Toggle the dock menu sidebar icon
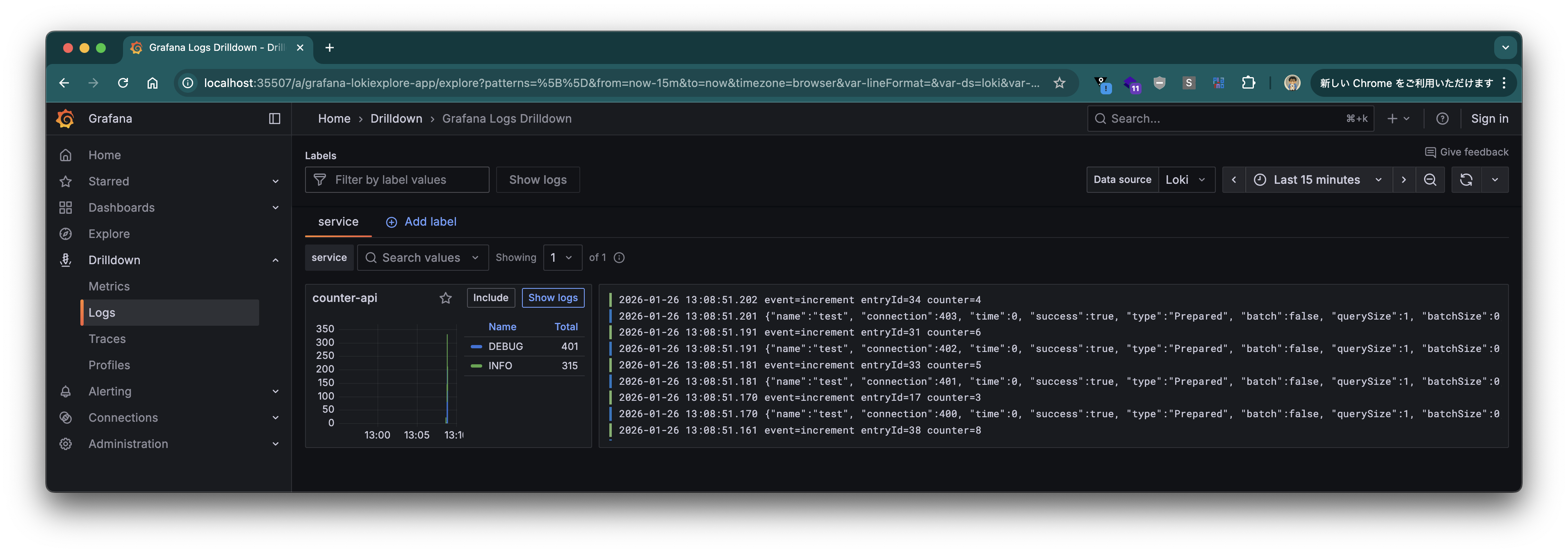The image size is (1568, 553). coord(274,119)
